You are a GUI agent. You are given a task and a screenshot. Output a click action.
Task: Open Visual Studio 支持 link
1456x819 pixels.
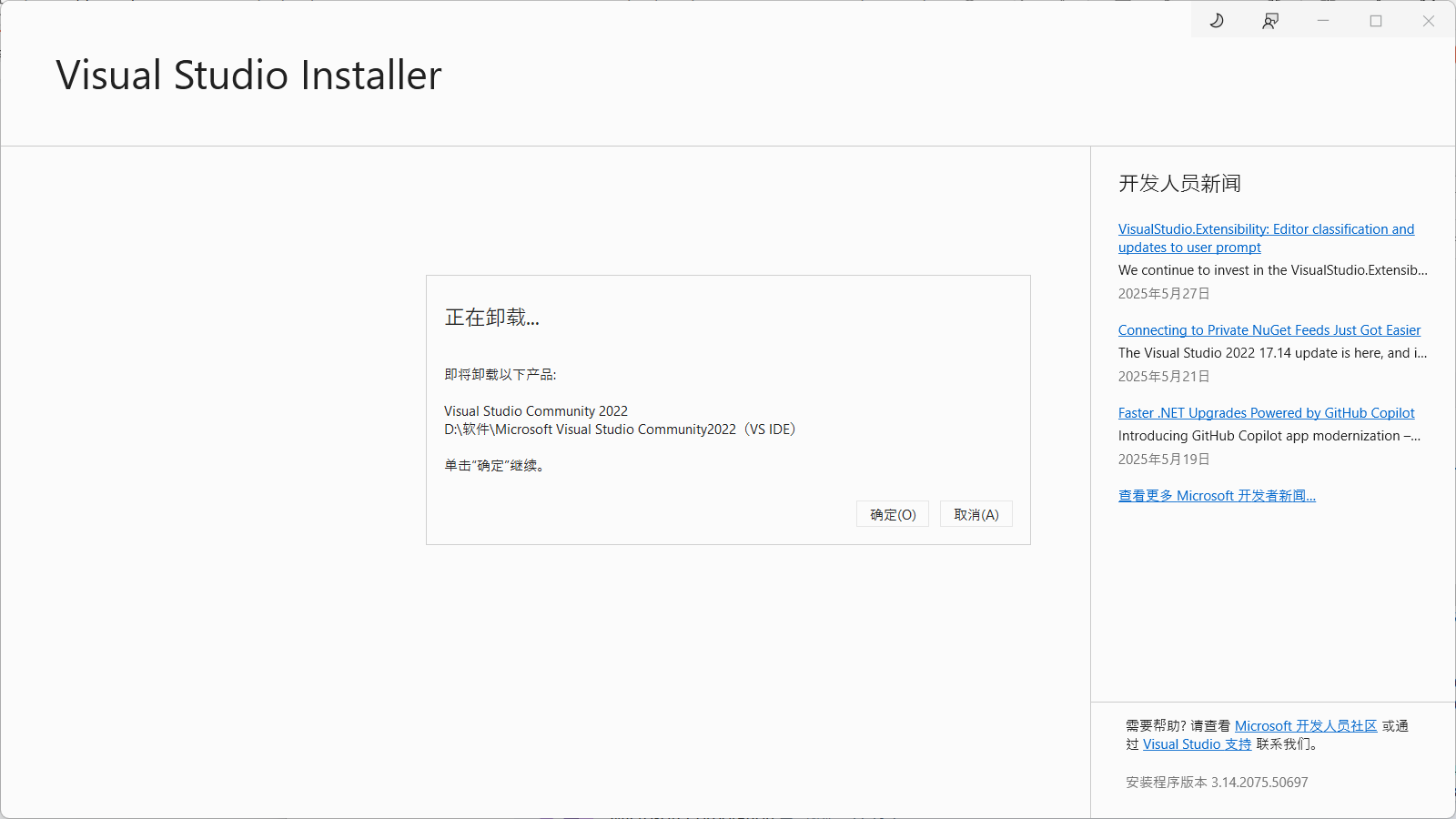(1198, 744)
